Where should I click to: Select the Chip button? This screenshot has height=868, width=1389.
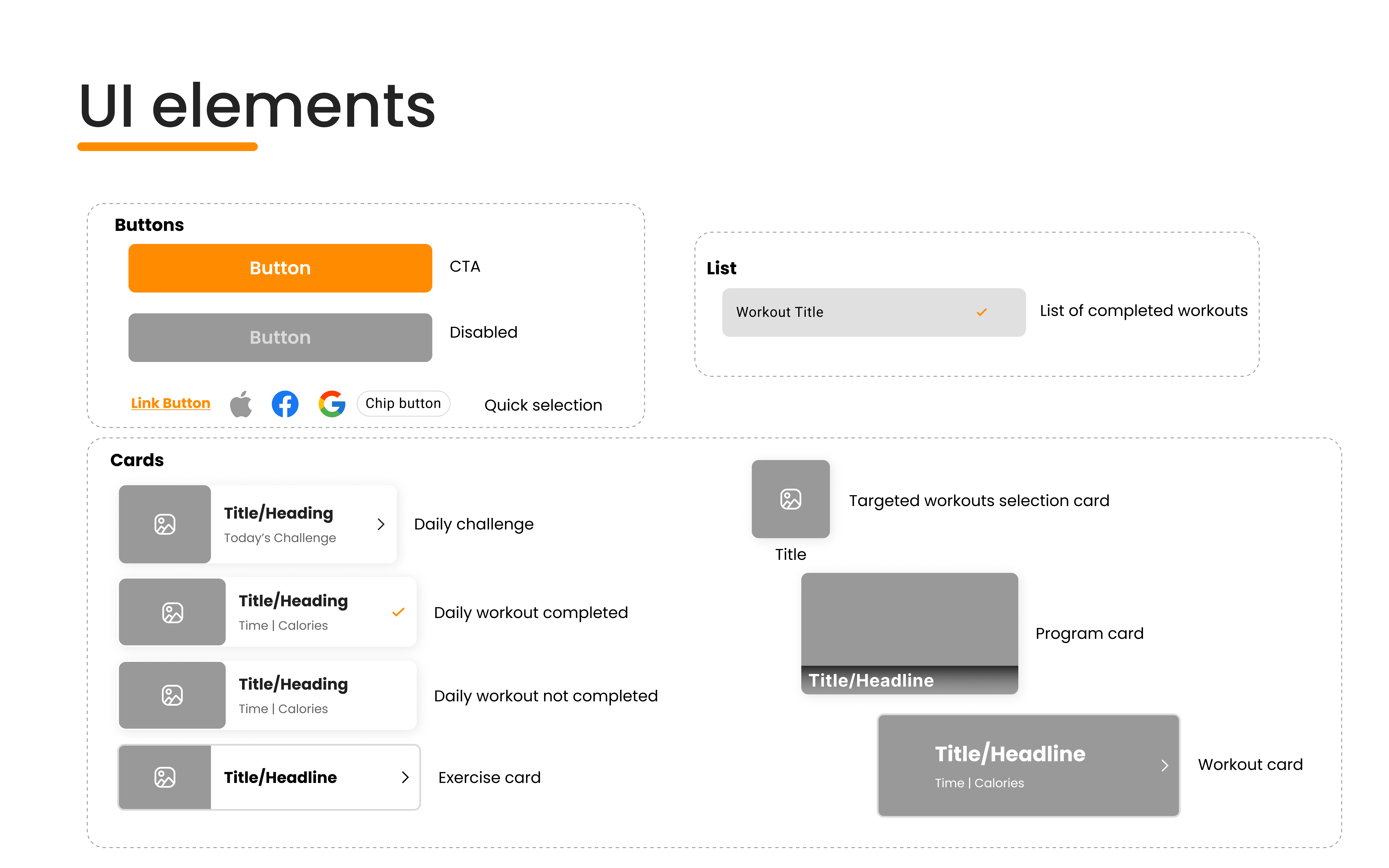point(403,404)
